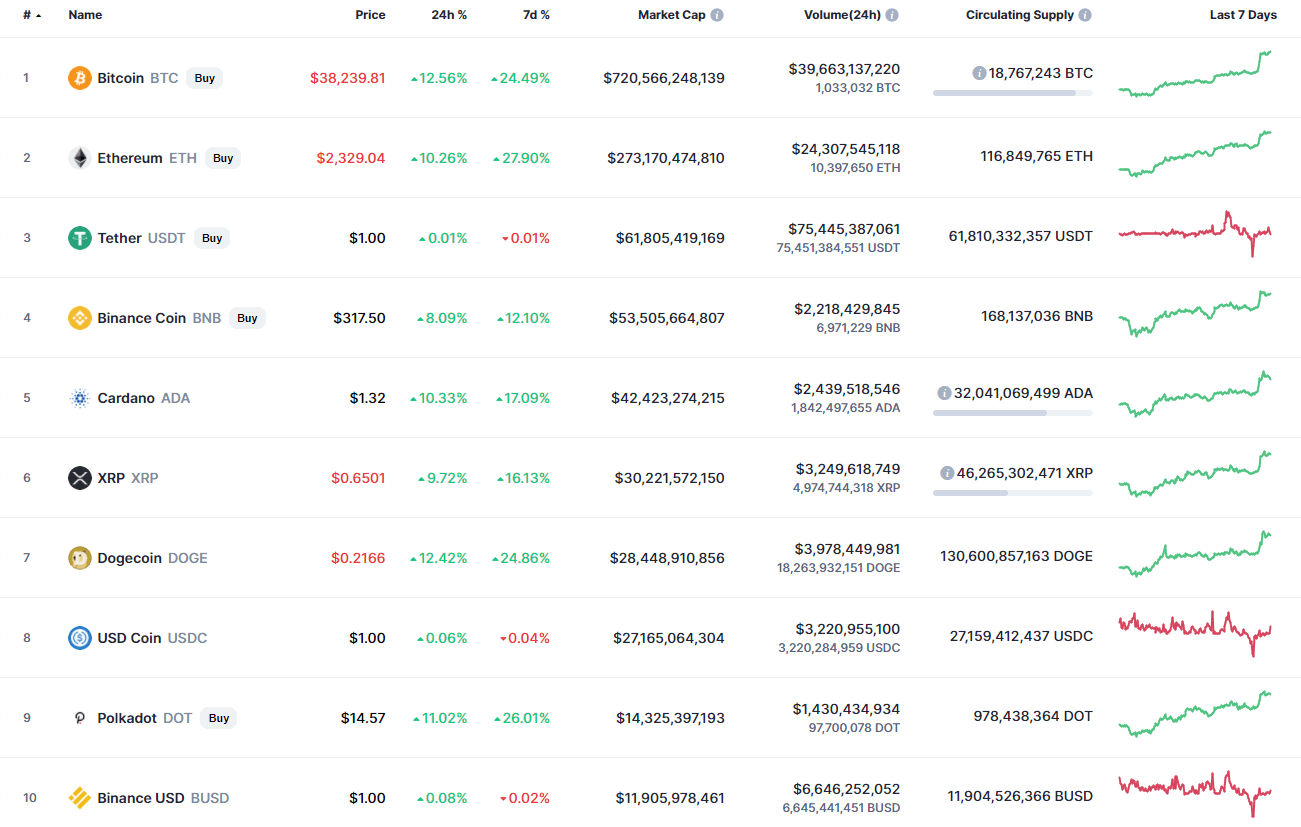This screenshot has height=827, width=1301.
Task: Click the Ethereum logo icon
Action: coord(80,158)
